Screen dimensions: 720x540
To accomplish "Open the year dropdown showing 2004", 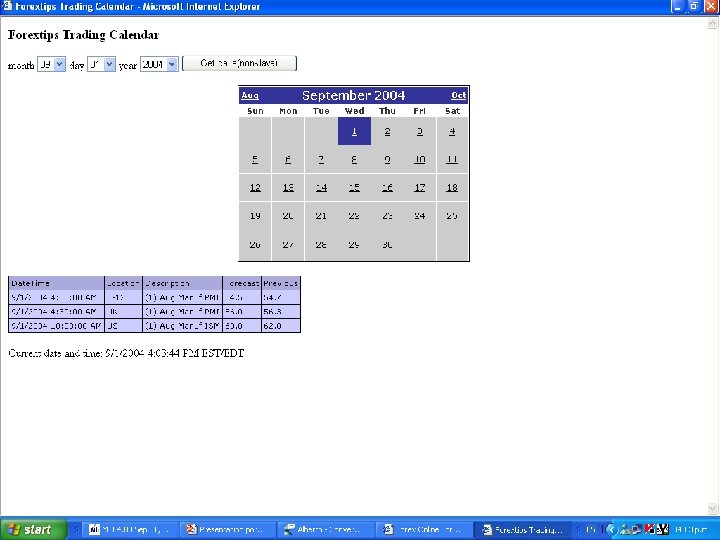I will coord(159,64).
